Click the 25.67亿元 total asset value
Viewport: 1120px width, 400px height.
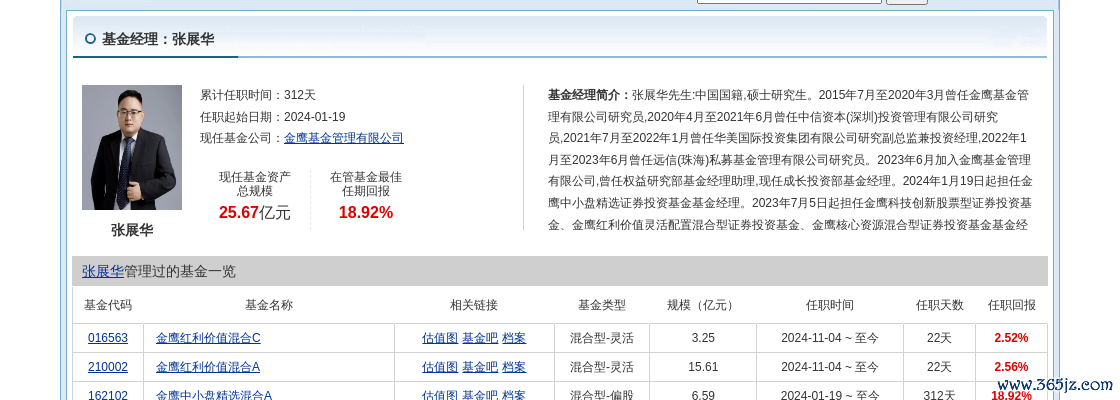point(255,212)
